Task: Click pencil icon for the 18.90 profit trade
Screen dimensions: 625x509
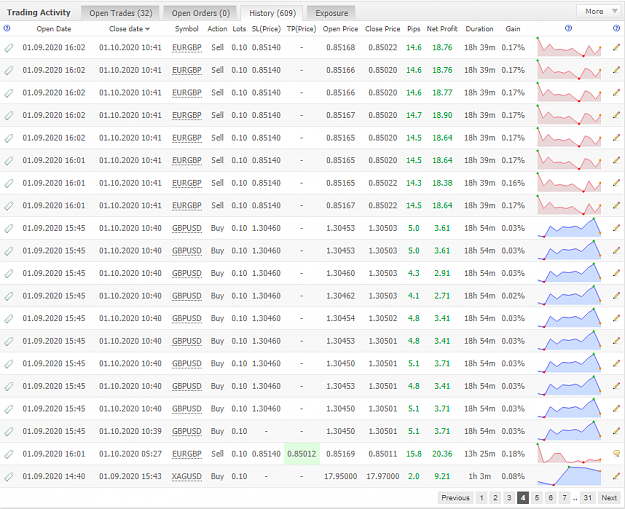Action: tap(616, 115)
